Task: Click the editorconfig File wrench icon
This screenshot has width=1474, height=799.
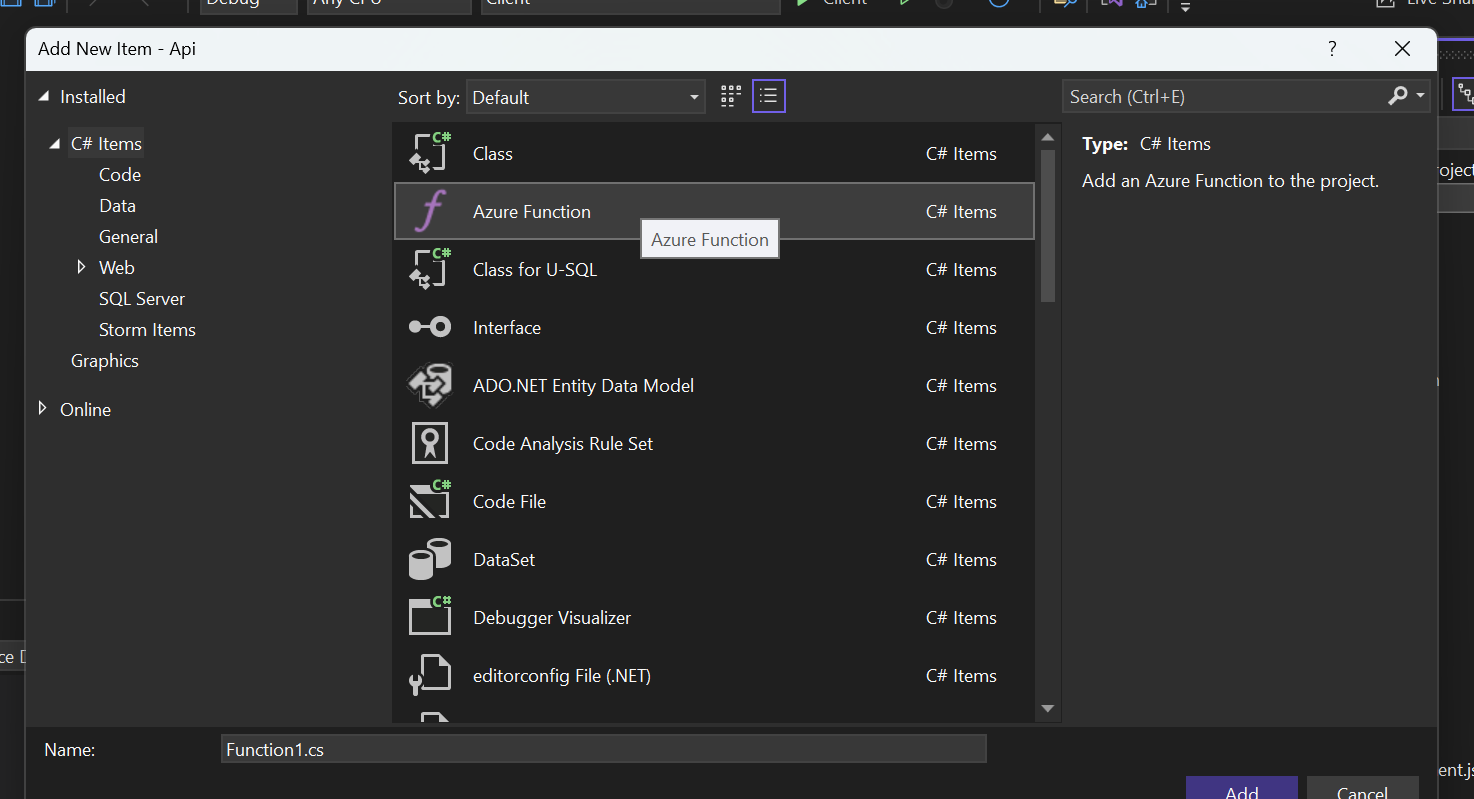Action: point(430,676)
